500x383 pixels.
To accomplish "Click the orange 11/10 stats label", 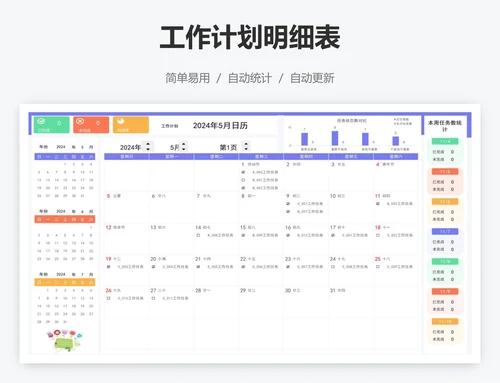I will click(445, 321).
